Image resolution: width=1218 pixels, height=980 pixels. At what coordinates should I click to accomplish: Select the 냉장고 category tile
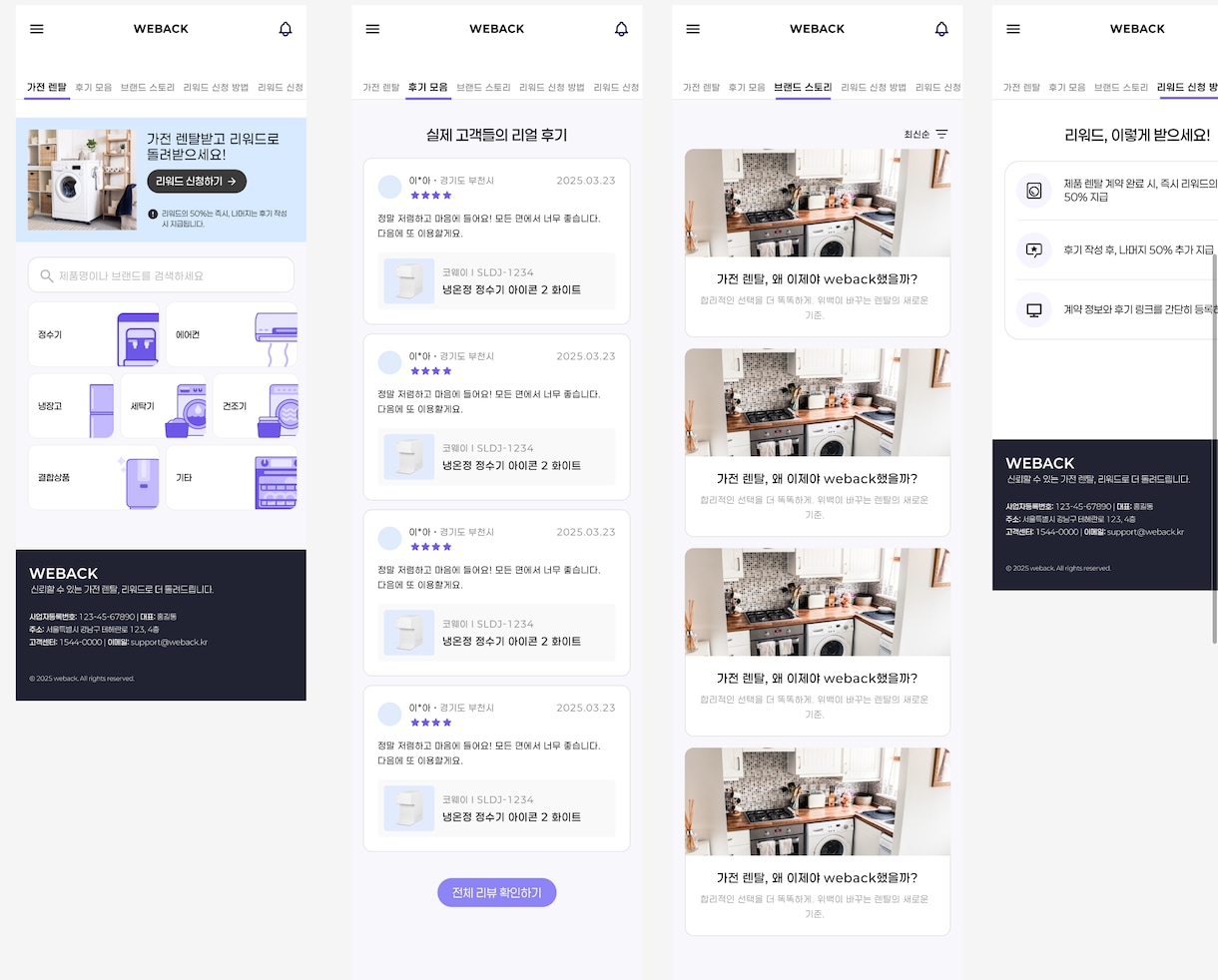(x=72, y=406)
